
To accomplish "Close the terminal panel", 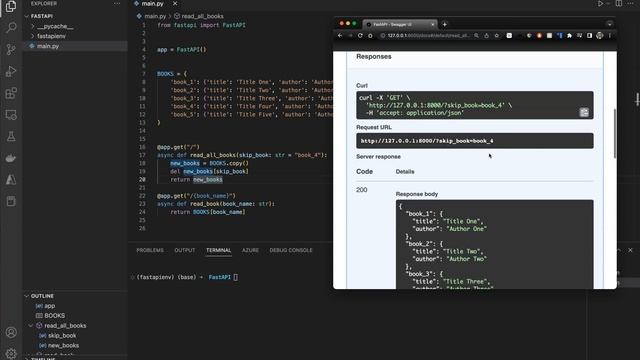I will coord(630,250).
